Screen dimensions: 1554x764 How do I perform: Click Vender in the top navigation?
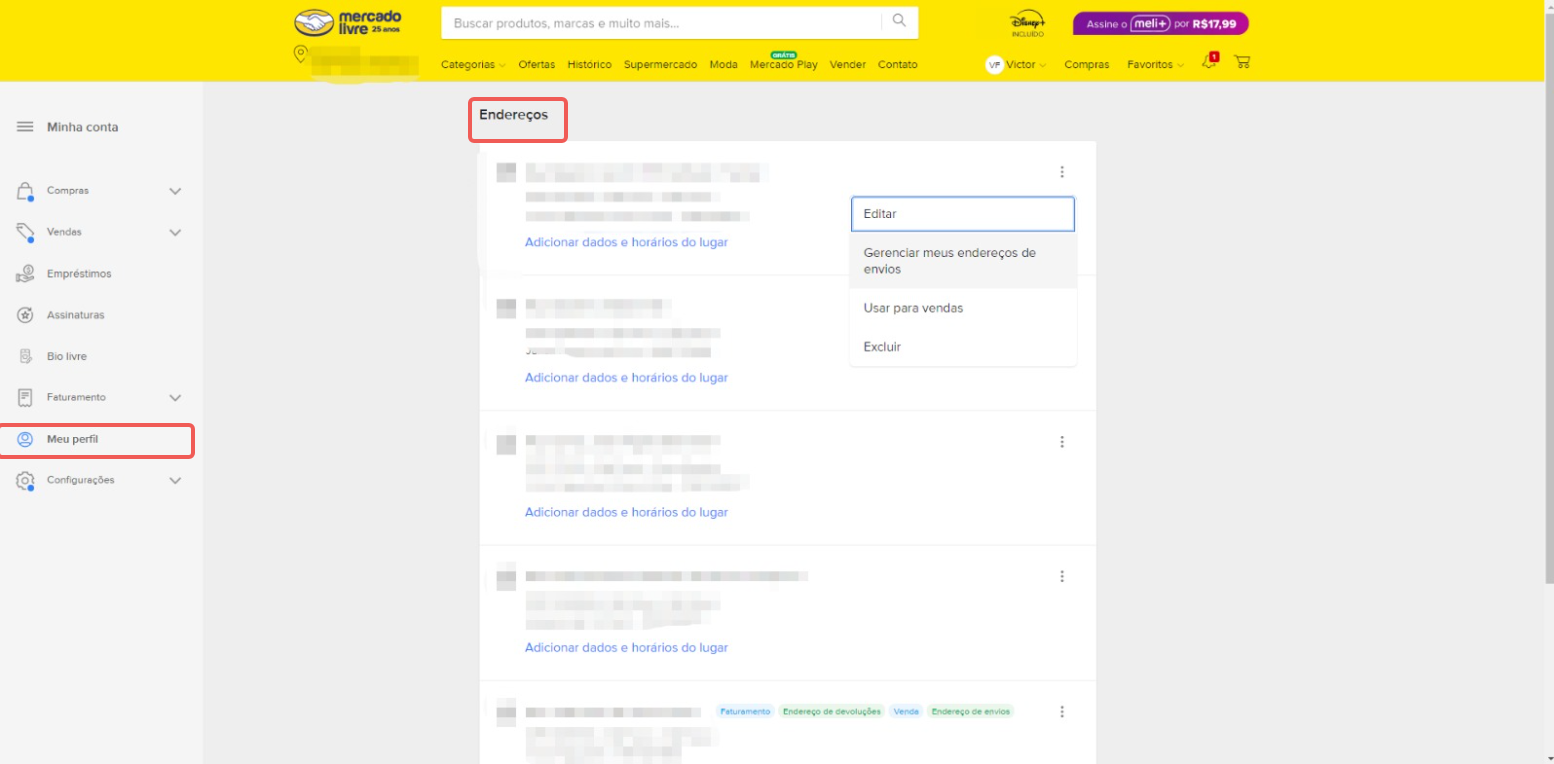point(848,64)
